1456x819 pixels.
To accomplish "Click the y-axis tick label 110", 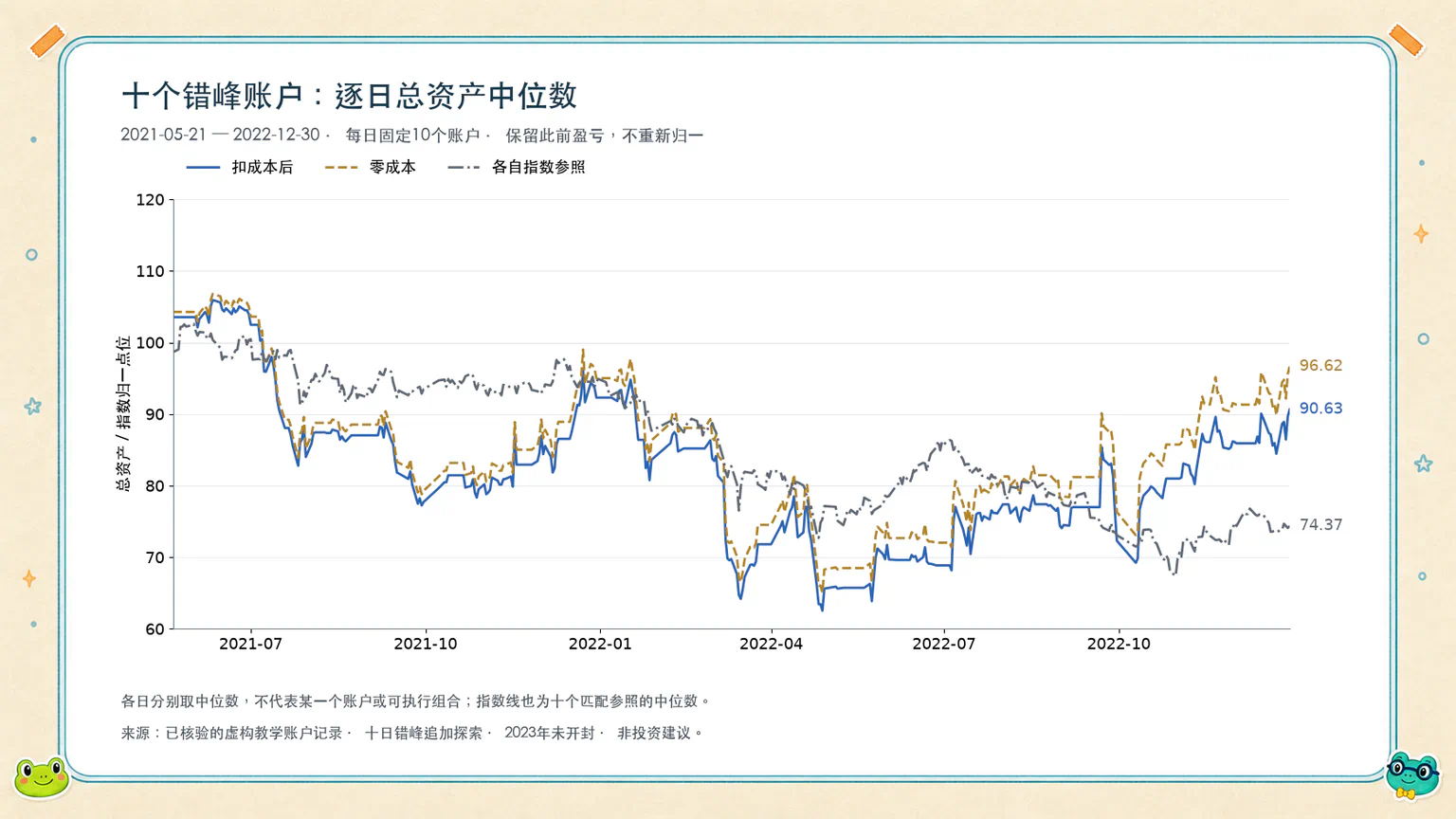I will coord(150,271).
